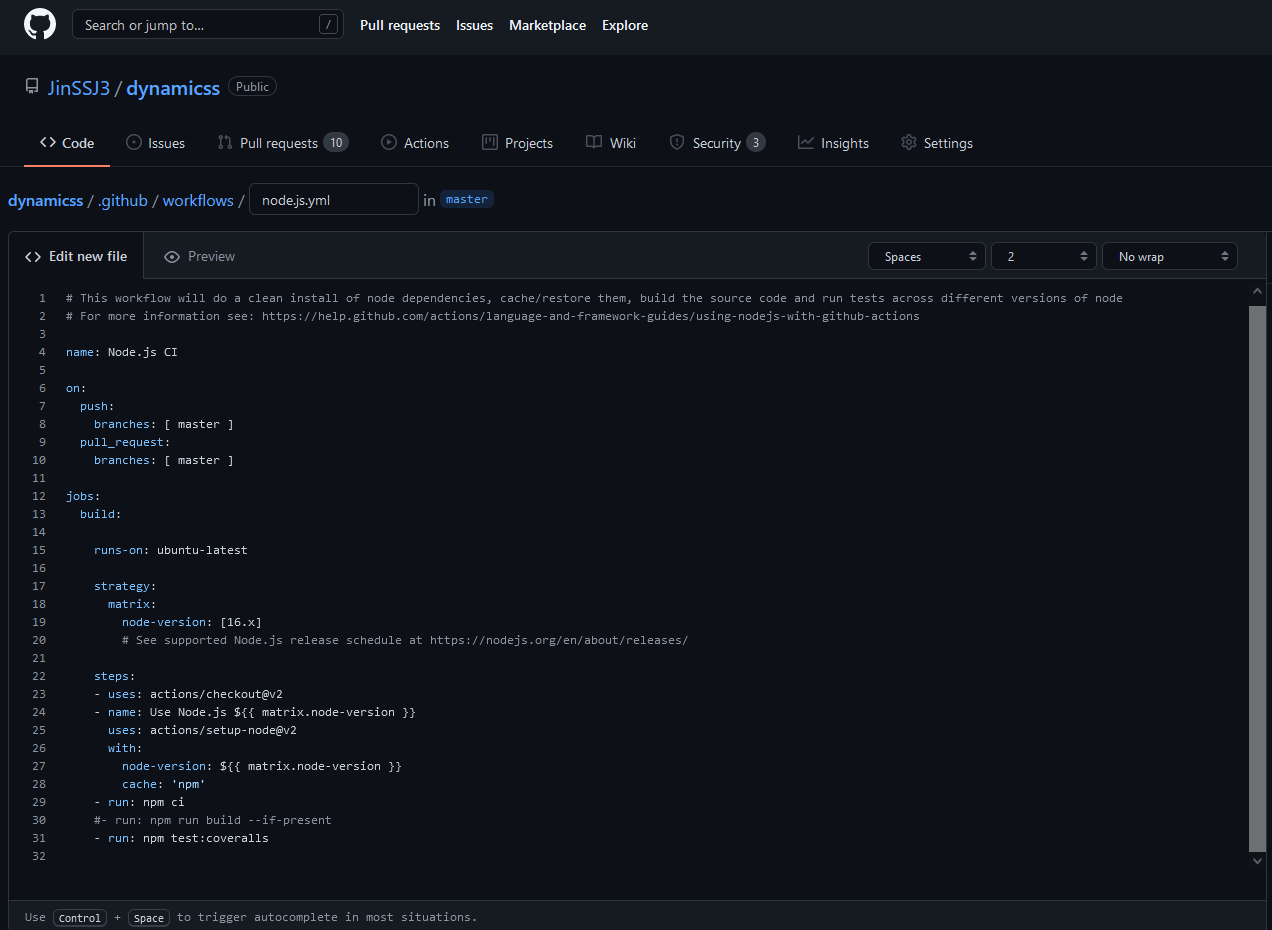The image size is (1272, 930).
Task: Open the No wrap line mode dropdown
Action: tap(1170, 257)
